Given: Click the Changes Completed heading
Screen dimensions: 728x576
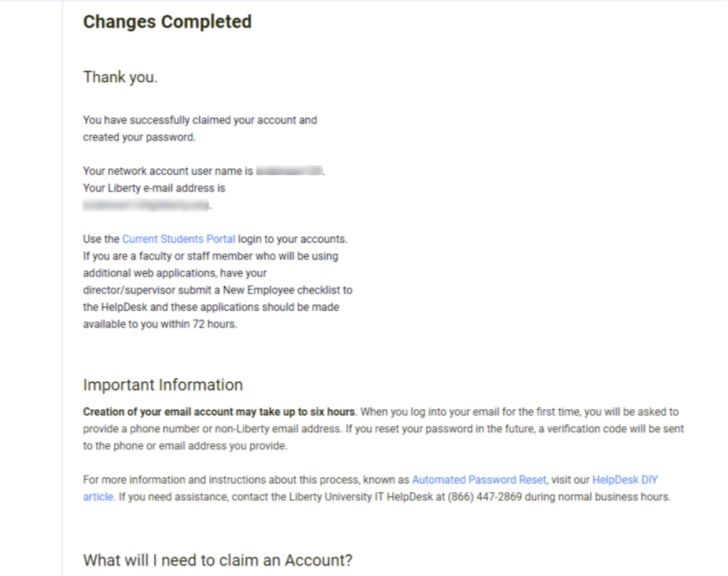Looking at the screenshot, I should click(167, 21).
